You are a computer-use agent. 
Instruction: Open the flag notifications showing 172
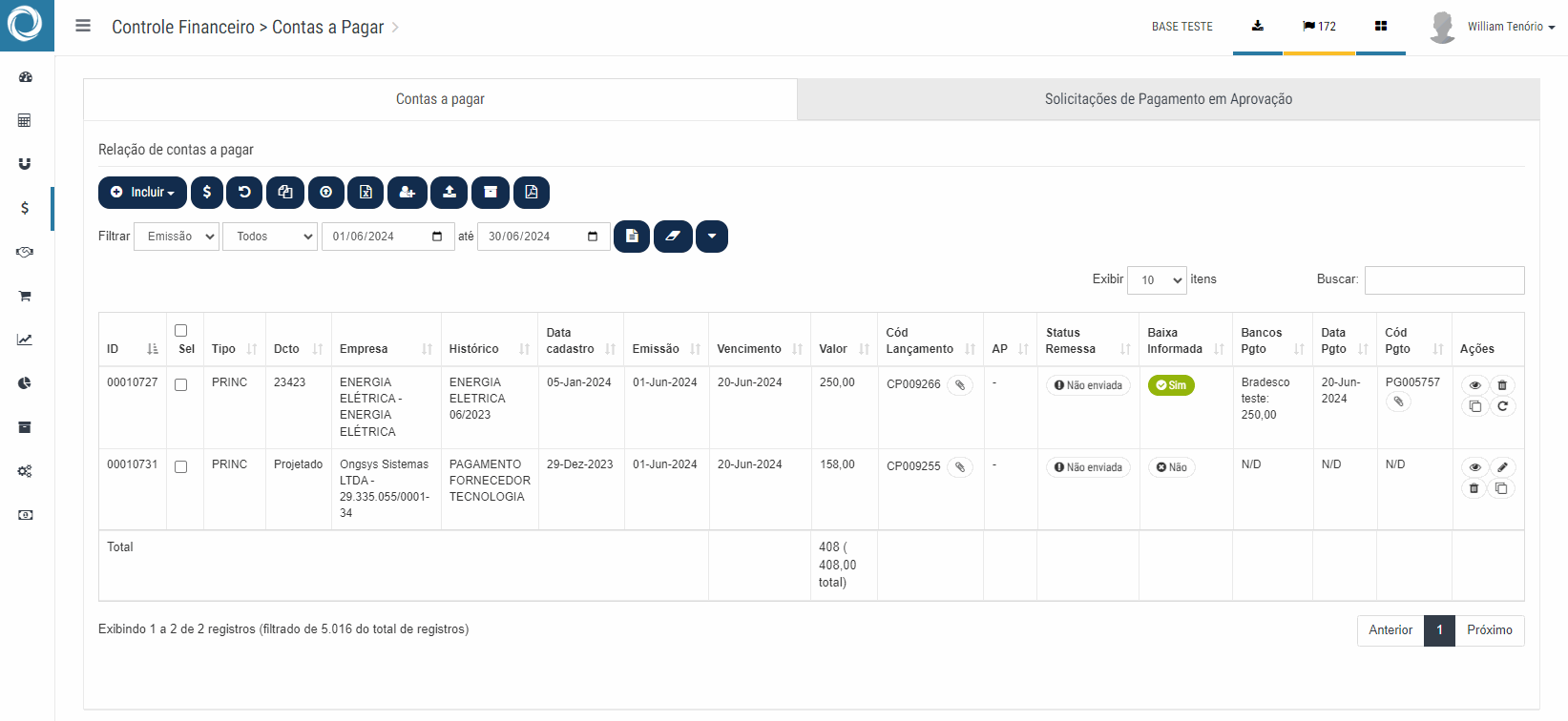click(1319, 26)
